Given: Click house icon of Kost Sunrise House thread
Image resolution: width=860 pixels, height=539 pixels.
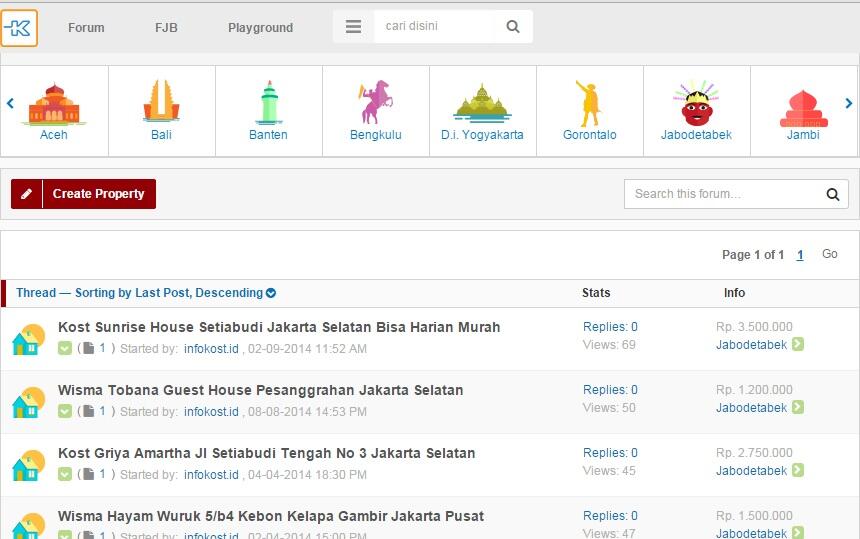Looking at the screenshot, I should pyautogui.click(x=29, y=340).
